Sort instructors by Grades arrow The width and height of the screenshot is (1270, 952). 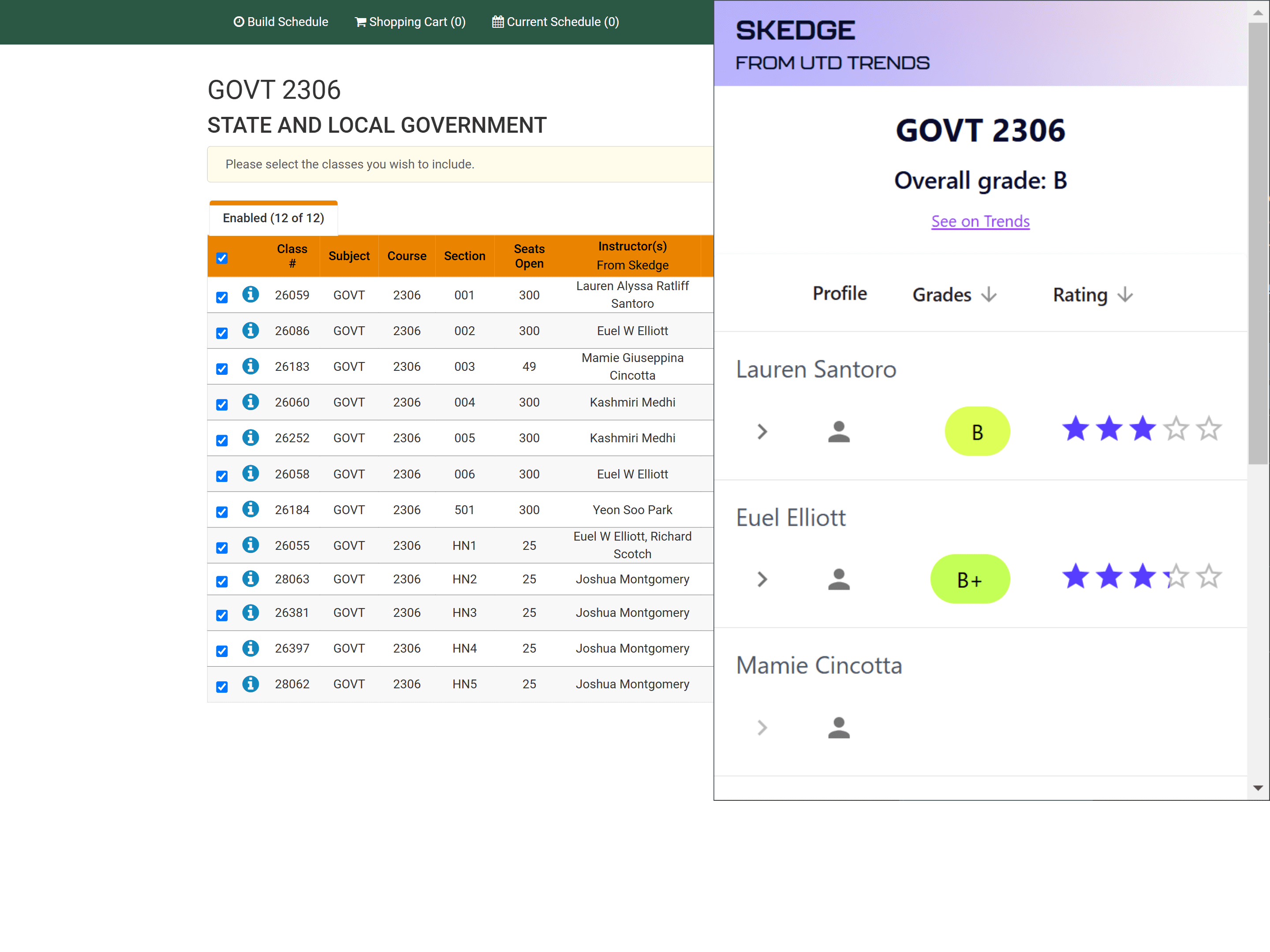[989, 295]
